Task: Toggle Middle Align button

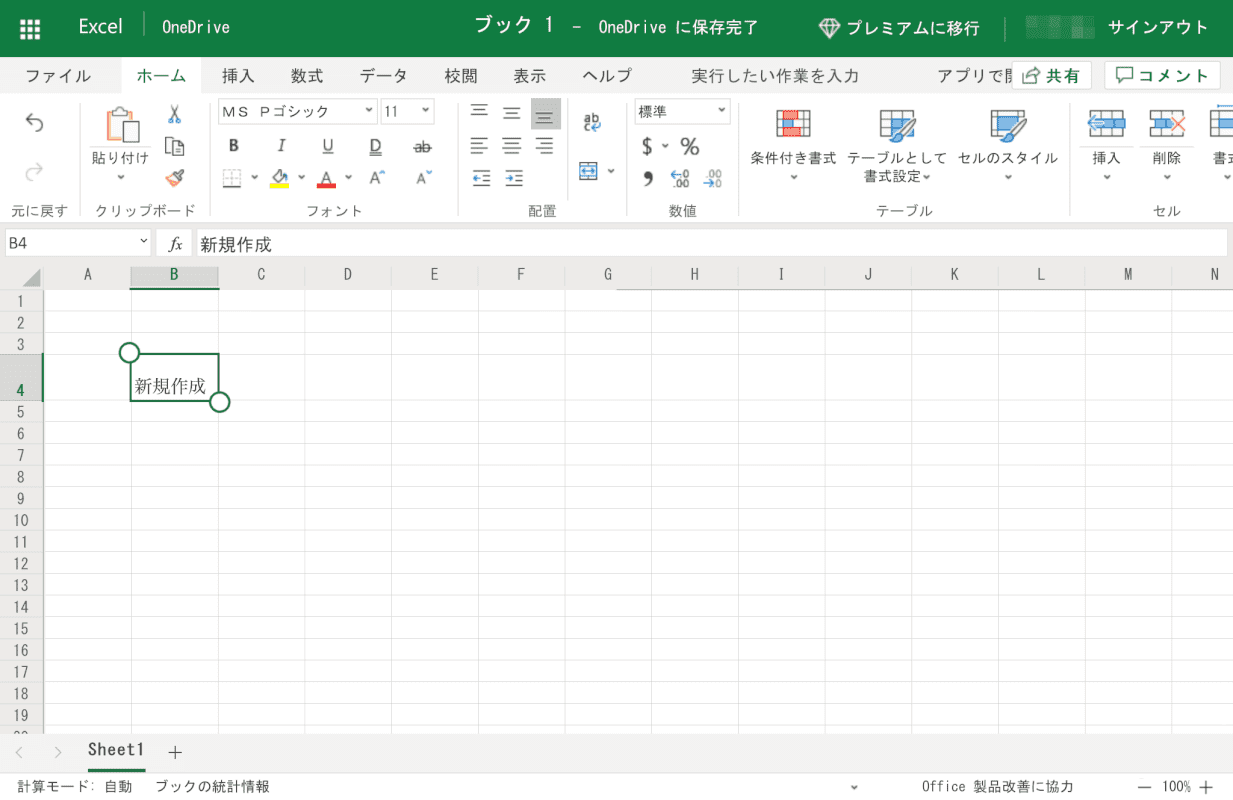Action: [512, 113]
